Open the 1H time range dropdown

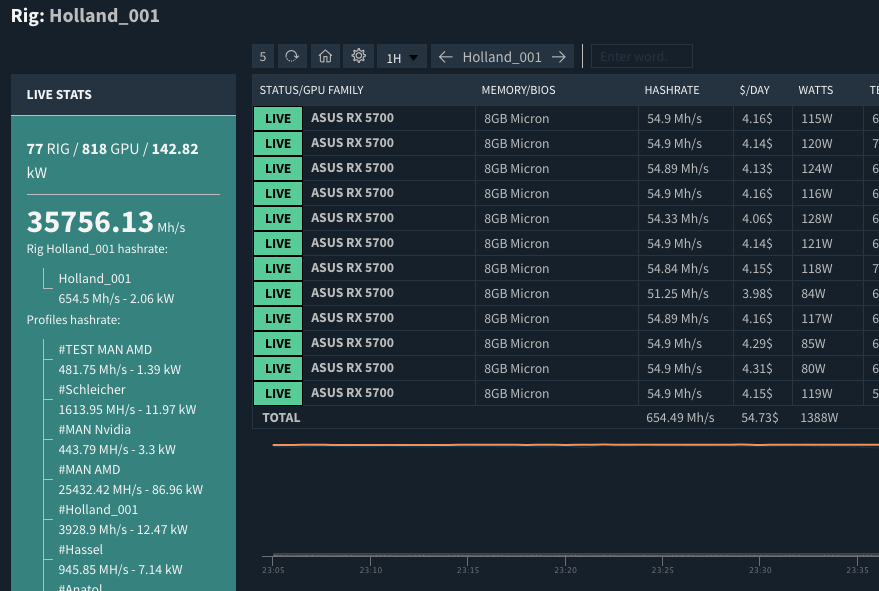(x=401, y=56)
